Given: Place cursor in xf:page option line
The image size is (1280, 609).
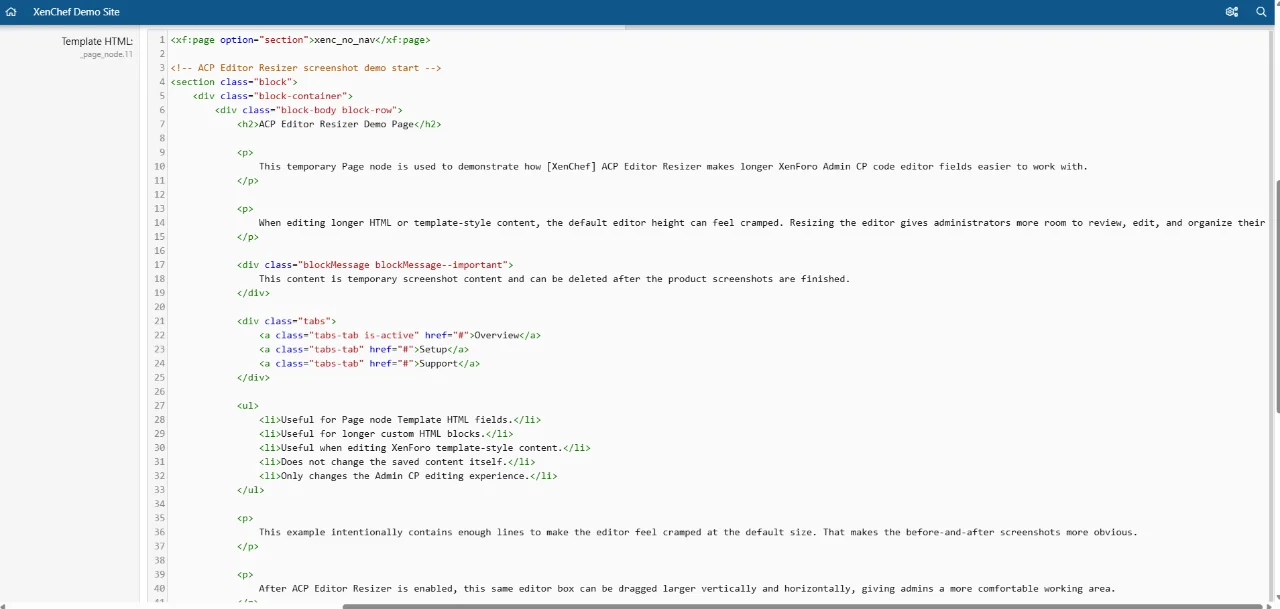Looking at the screenshot, I should (300, 40).
